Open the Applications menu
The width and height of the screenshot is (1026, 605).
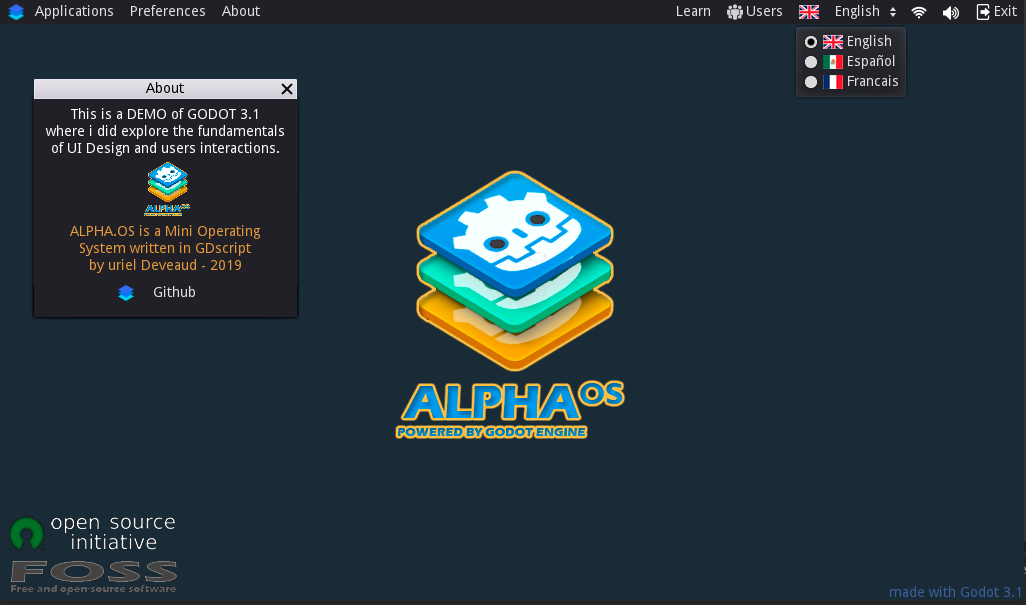[x=74, y=11]
